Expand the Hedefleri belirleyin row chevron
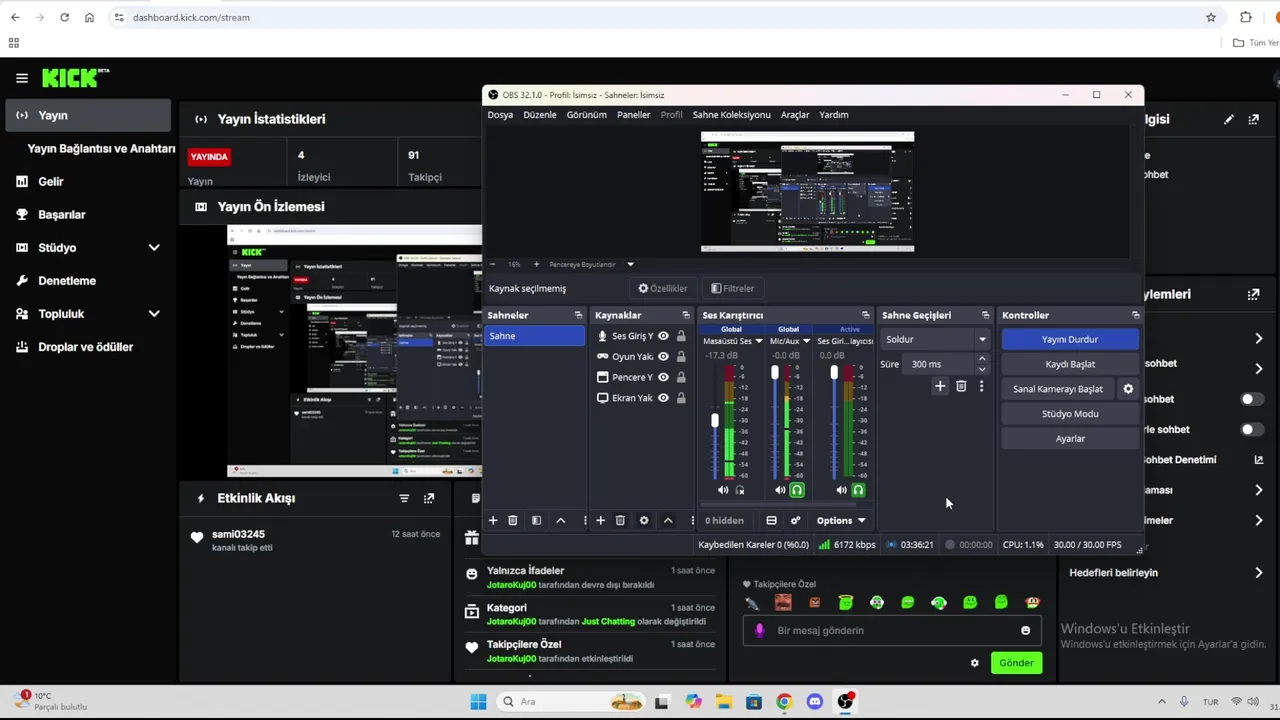This screenshot has height=720, width=1280. pyautogui.click(x=1258, y=573)
